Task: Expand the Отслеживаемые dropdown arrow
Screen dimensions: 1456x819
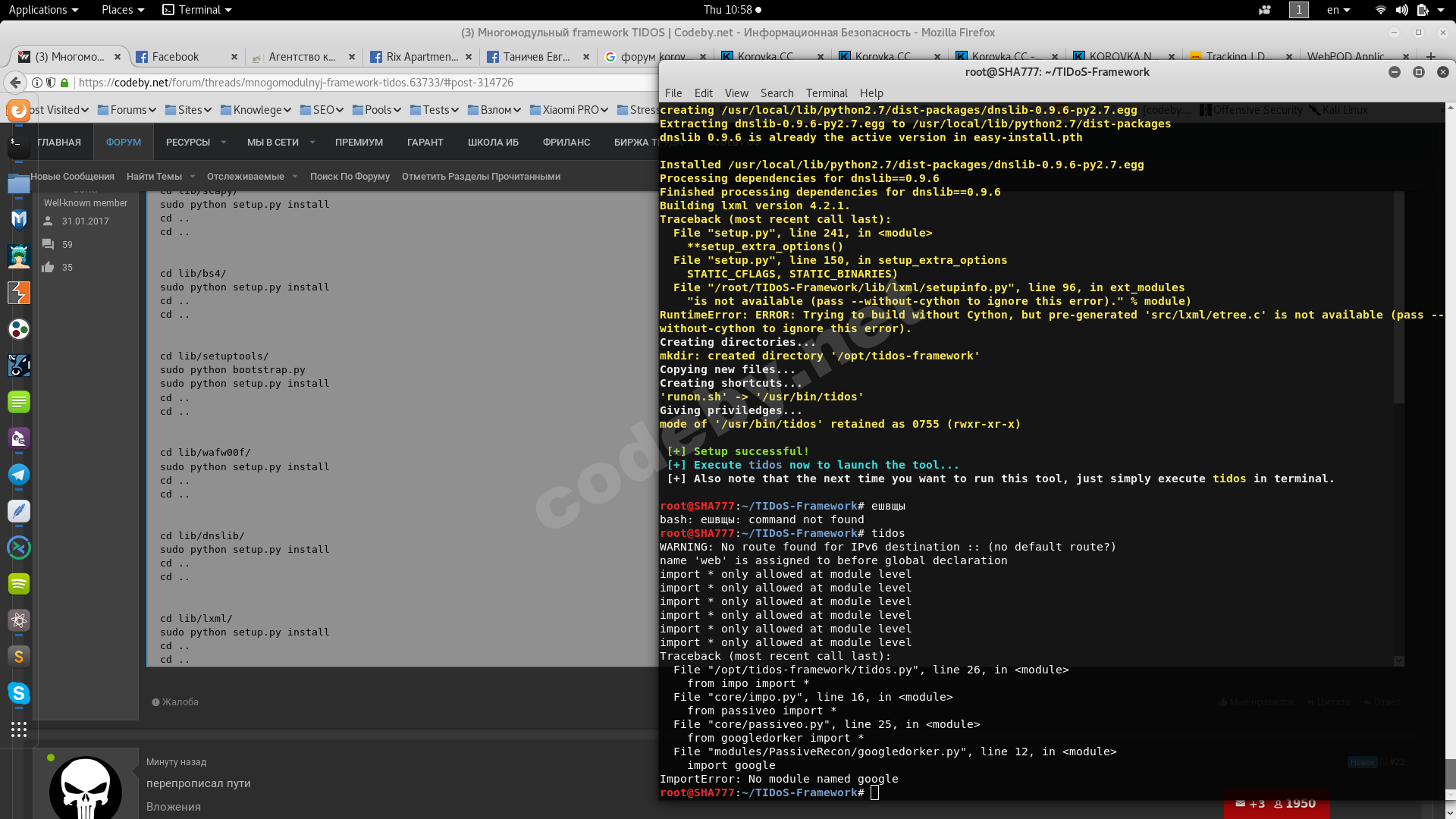Action: 295,177
